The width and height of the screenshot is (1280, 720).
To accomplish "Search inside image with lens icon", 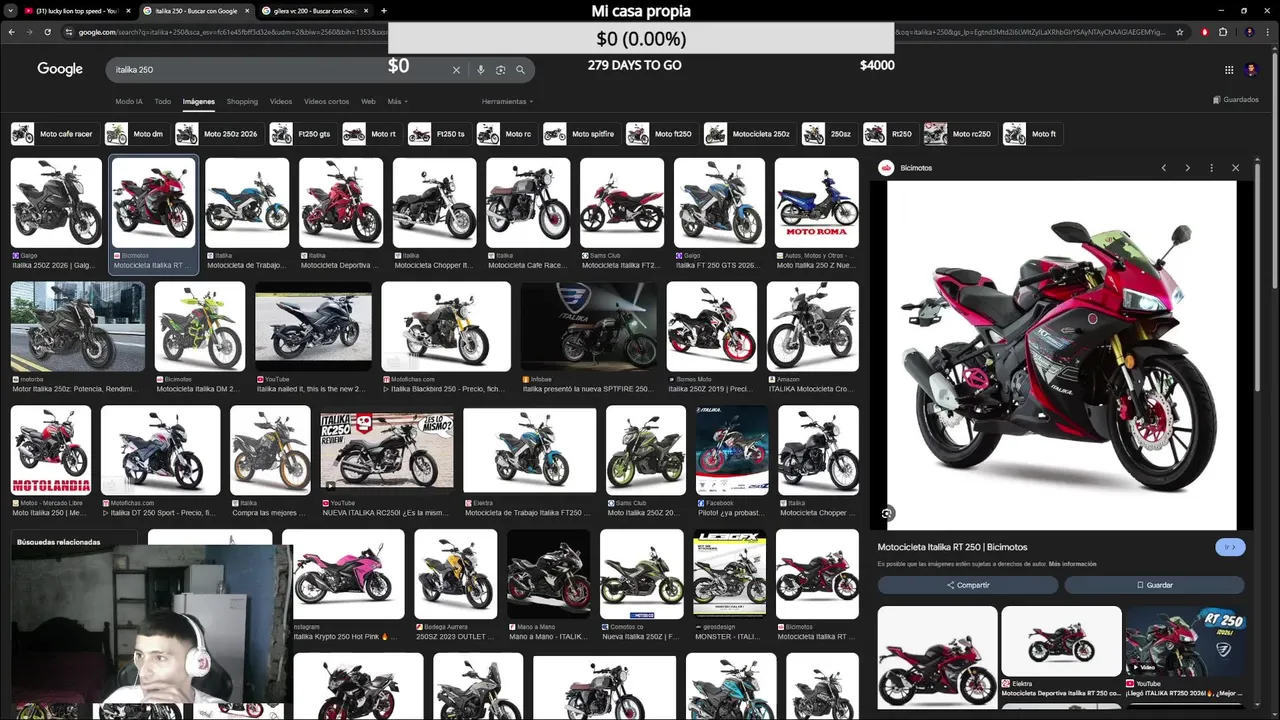I will pos(887,514).
